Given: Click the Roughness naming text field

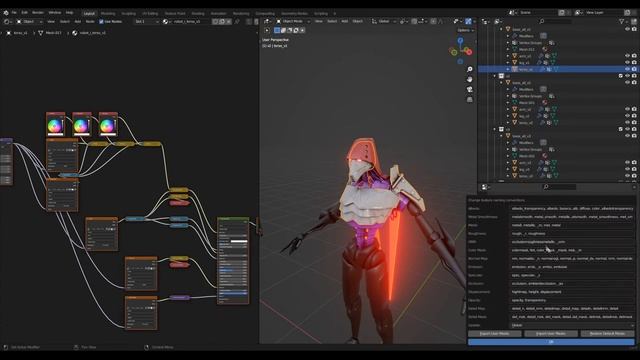Looking at the screenshot, I should pyautogui.click(x=572, y=233).
